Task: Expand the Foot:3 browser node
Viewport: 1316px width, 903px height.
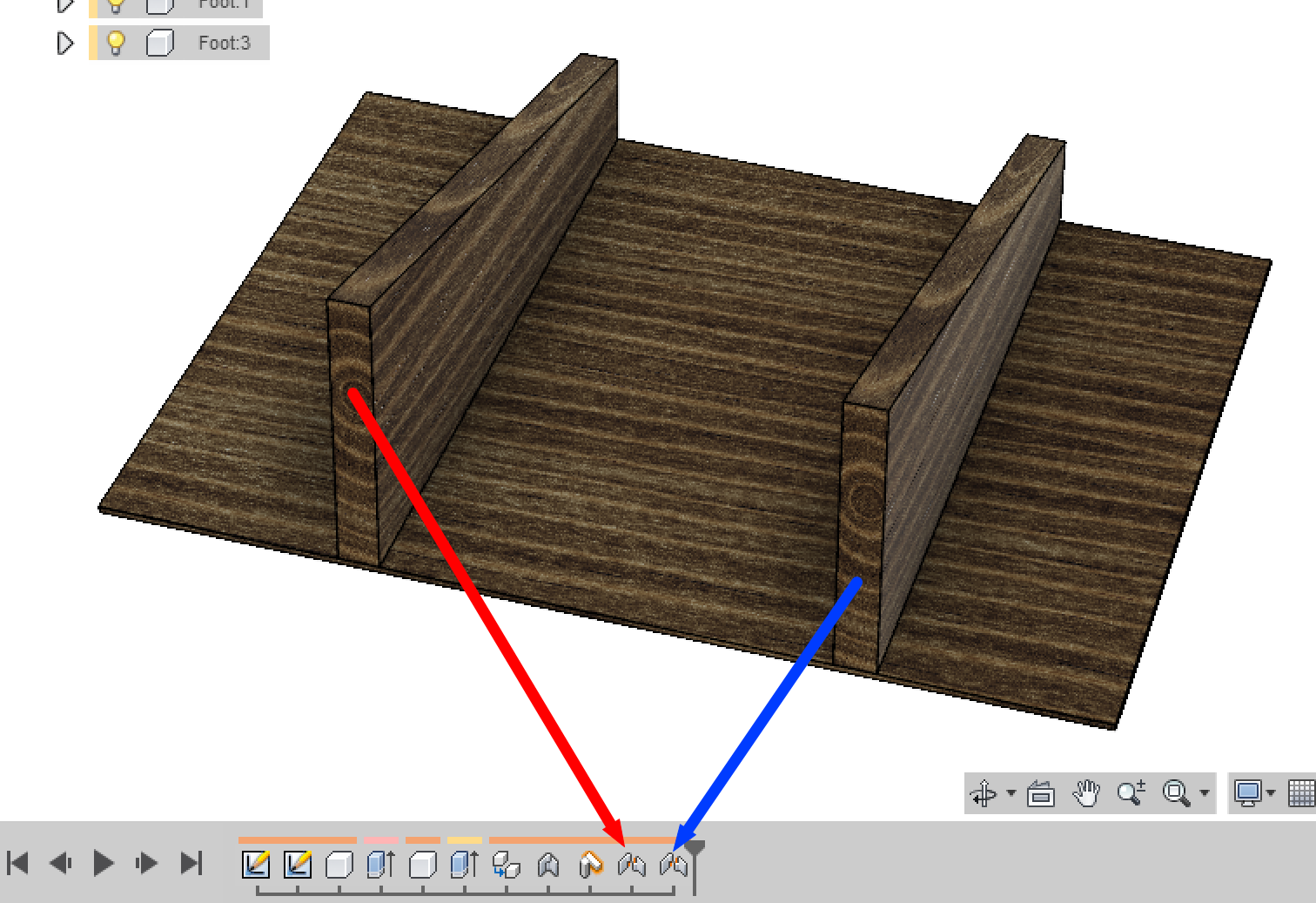Action: click(65, 42)
